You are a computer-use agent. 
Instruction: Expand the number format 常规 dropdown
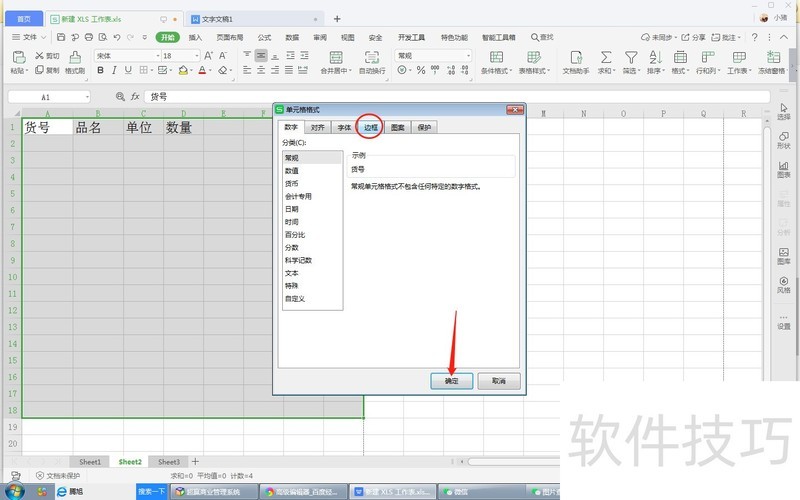click(x=467, y=56)
